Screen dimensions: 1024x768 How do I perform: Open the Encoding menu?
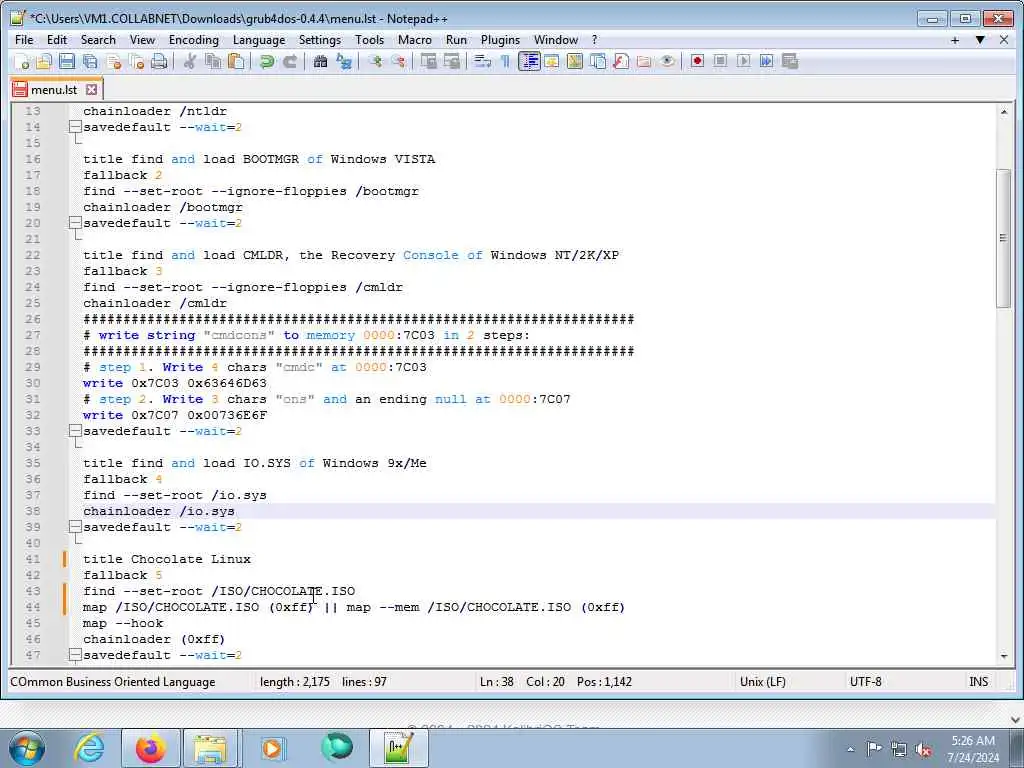pos(194,40)
